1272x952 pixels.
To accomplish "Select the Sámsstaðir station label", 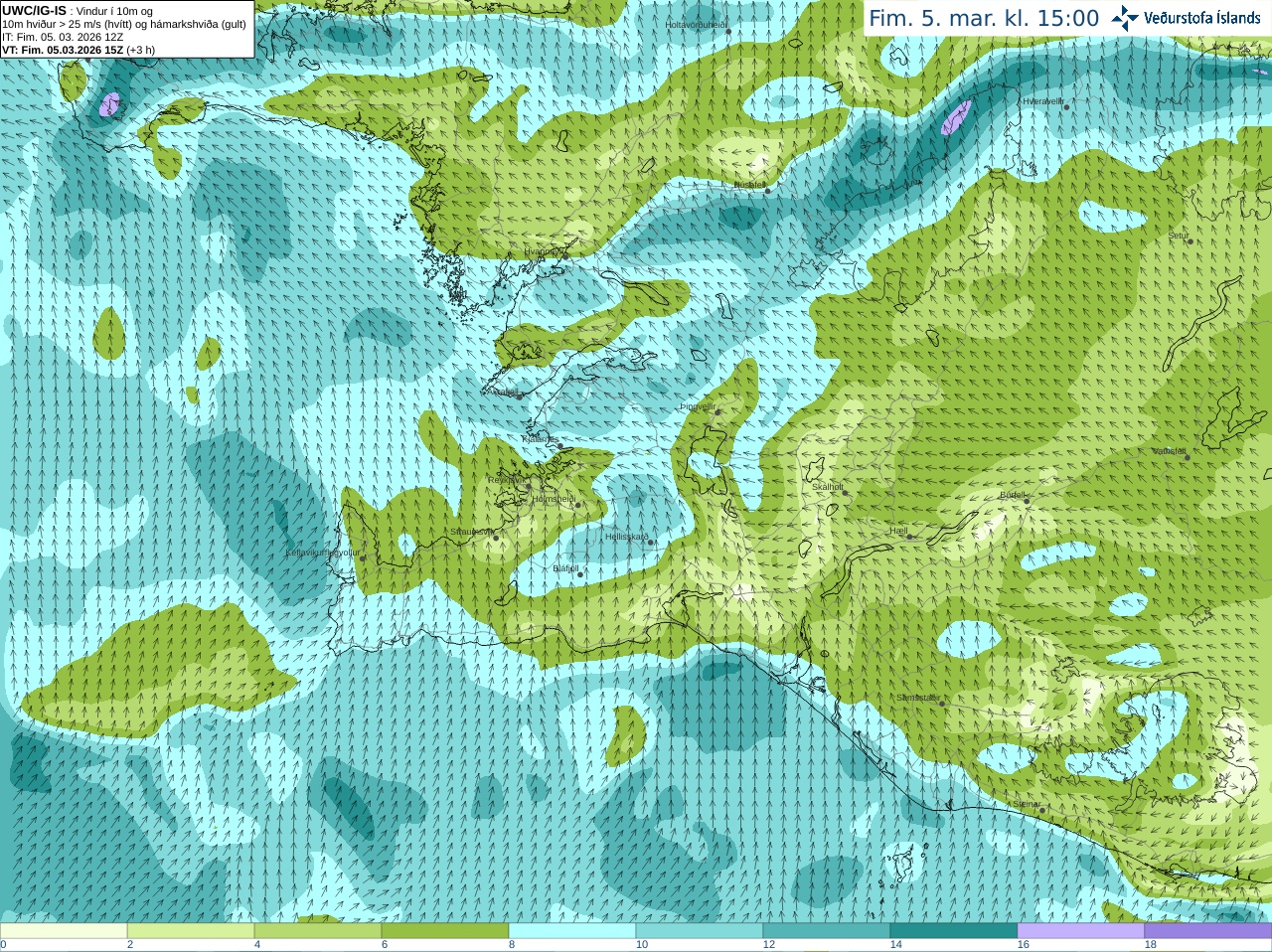I will [x=916, y=698].
